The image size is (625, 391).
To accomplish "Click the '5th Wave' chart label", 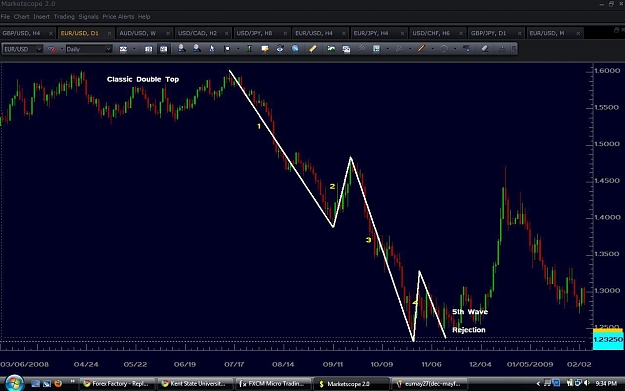I will tap(470, 312).
